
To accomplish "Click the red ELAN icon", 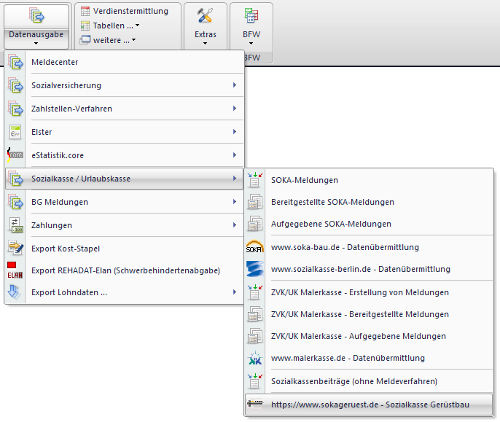I will click(x=15, y=270).
